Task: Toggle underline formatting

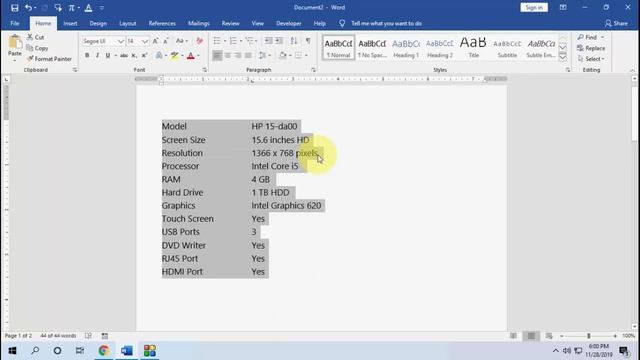Action: (107, 56)
